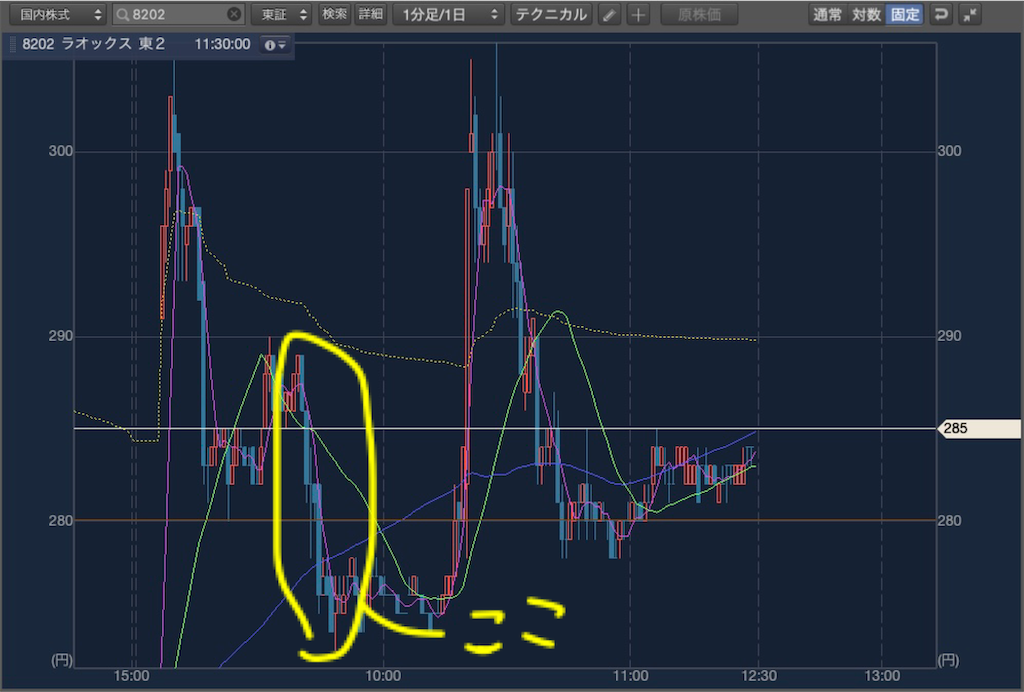Click the stock code search field showing 8202
The width and height of the screenshot is (1024, 692).
point(178,14)
